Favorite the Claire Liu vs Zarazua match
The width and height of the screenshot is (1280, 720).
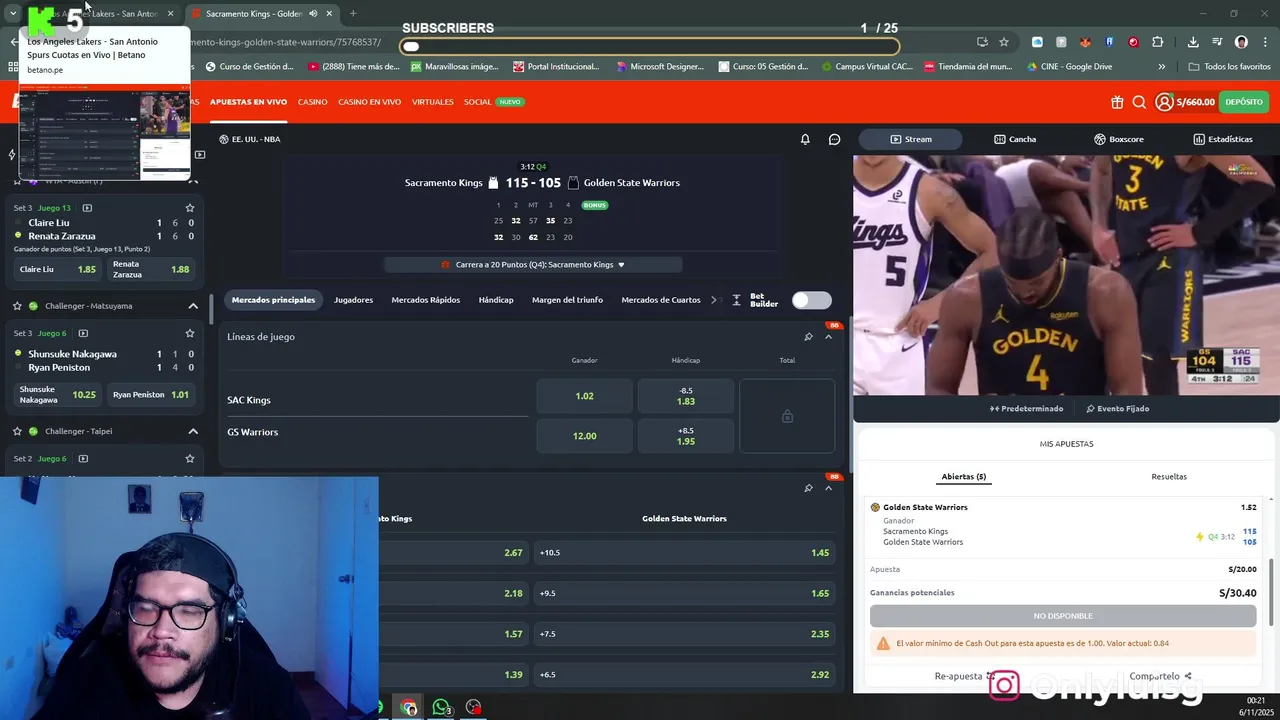tap(189, 208)
